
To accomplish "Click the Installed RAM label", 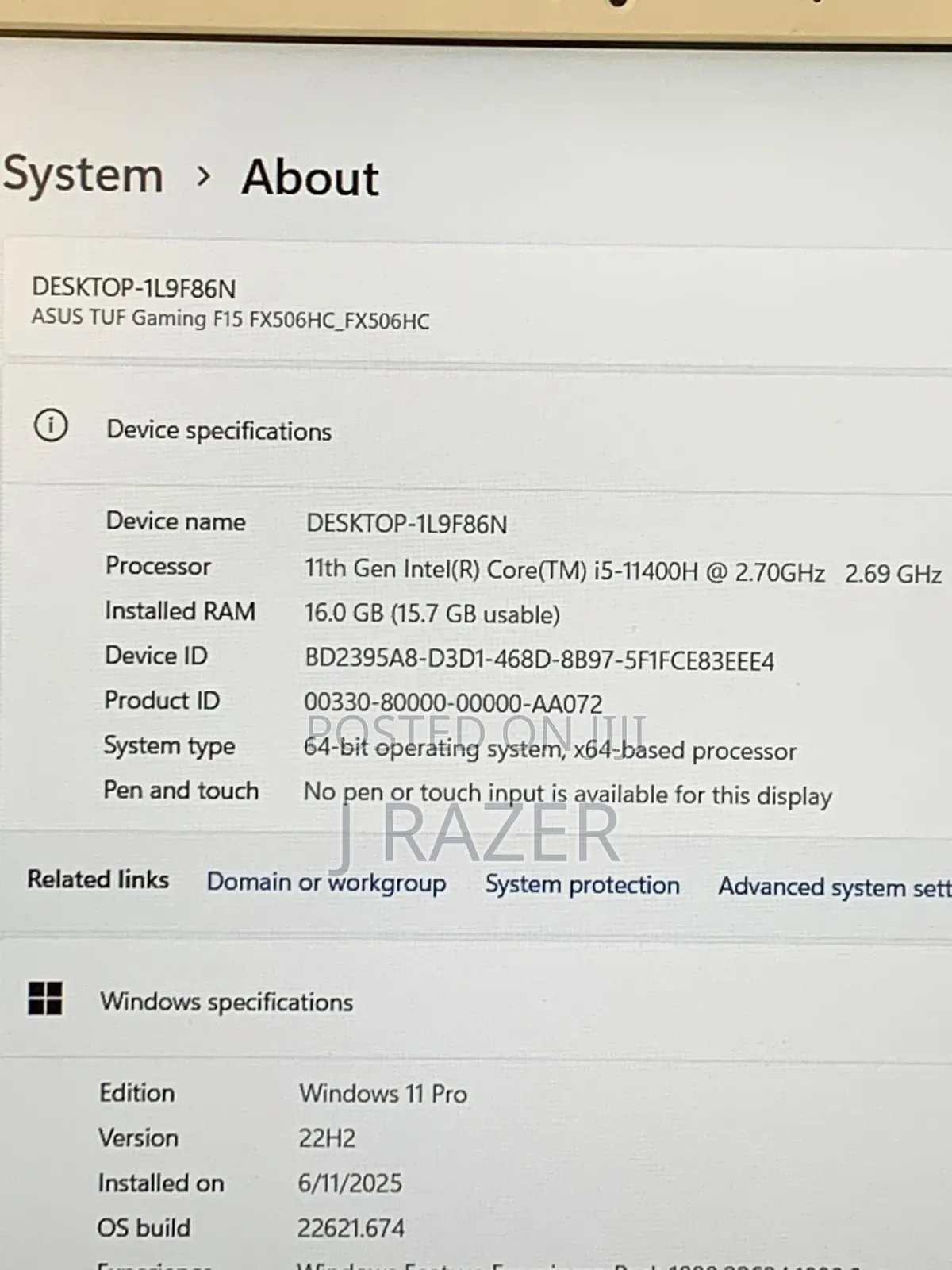I will coord(180,610).
